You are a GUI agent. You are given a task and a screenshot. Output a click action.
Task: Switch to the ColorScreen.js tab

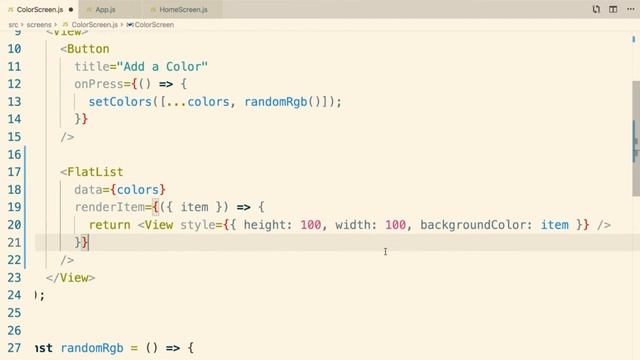(40, 9)
